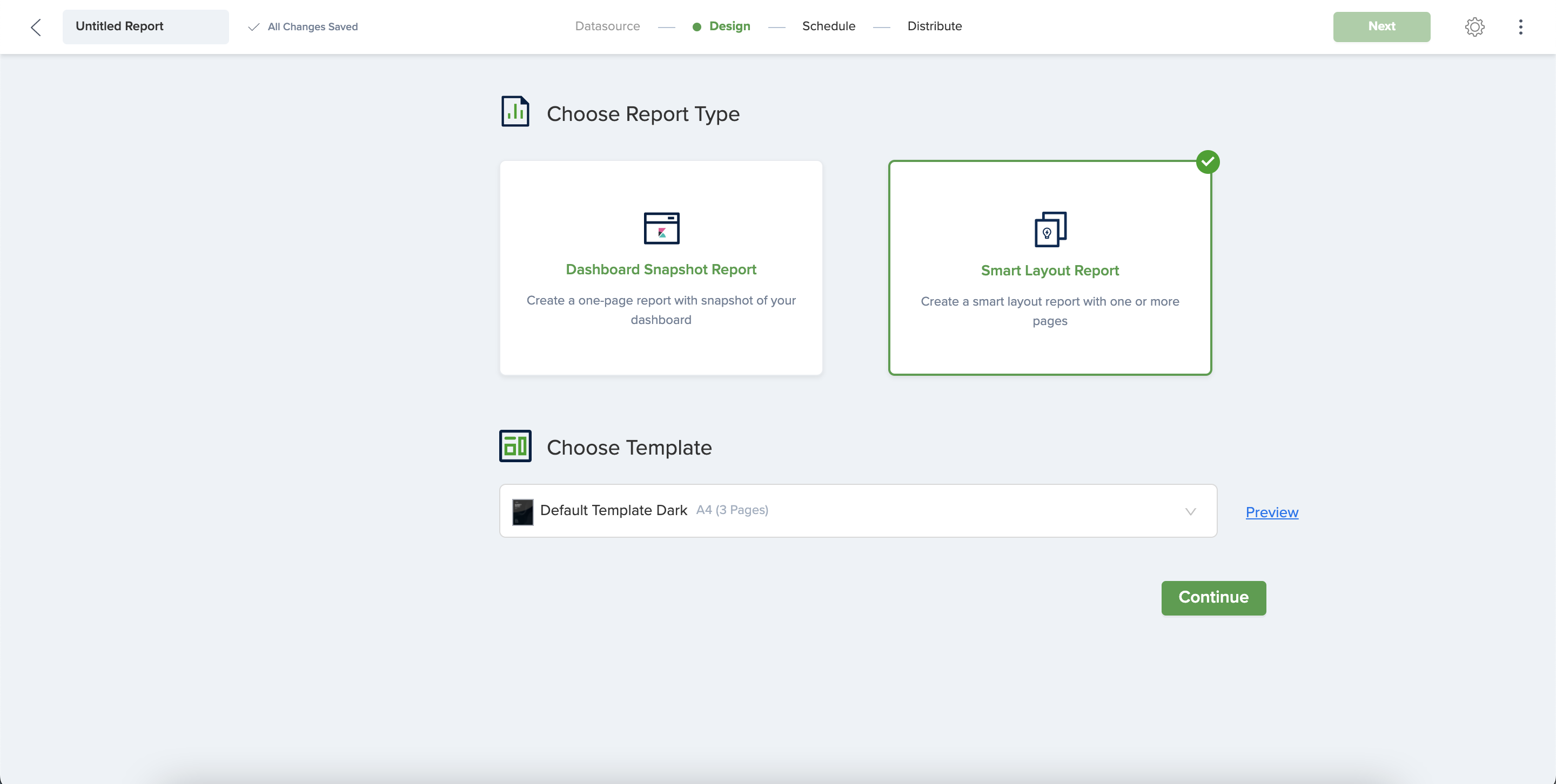Image resolution: width=1556 pixels, height=784 pixels.
Task: Click the Dashboard Snapshot browser window icon
Action: [x=661, y=228]
